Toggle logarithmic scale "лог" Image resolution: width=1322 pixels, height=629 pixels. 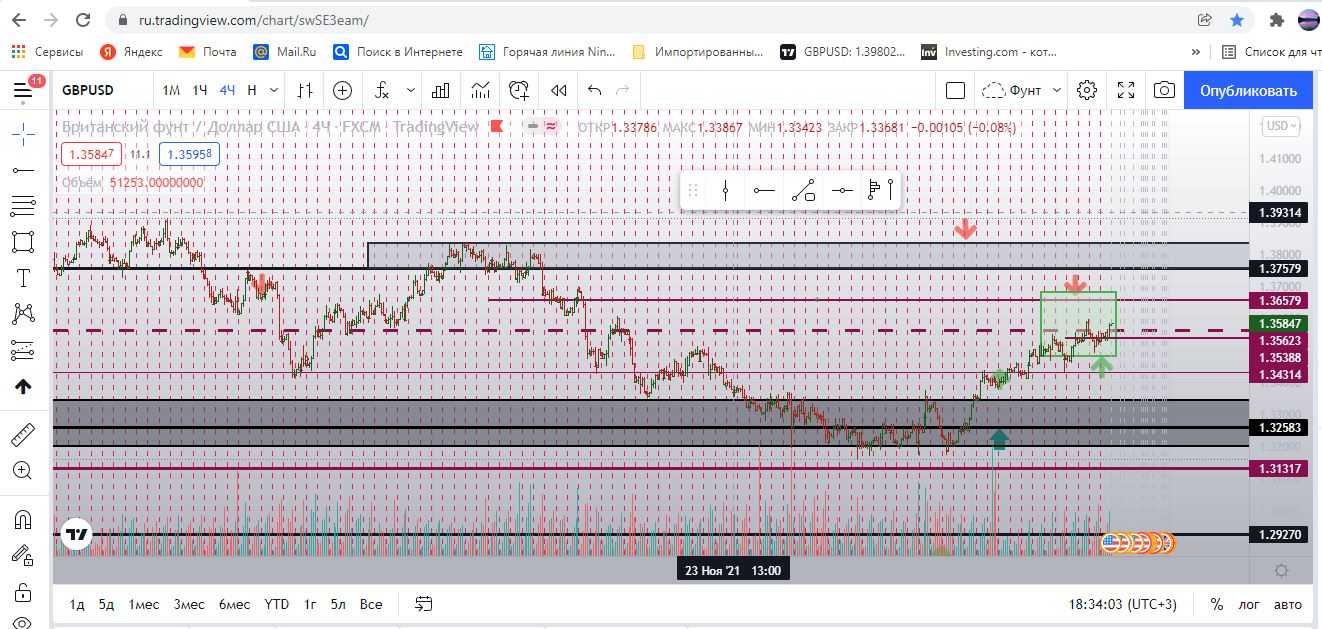tap(1249, 604)
